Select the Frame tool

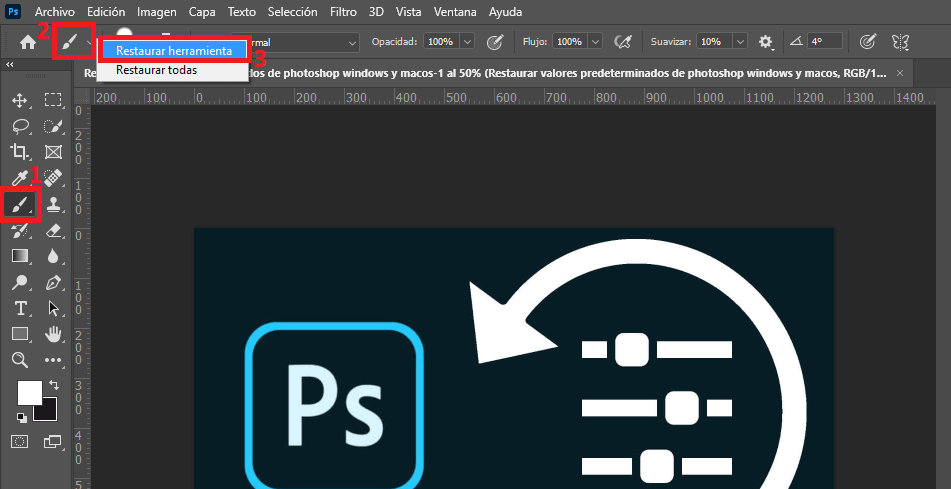tap(53, 152)
